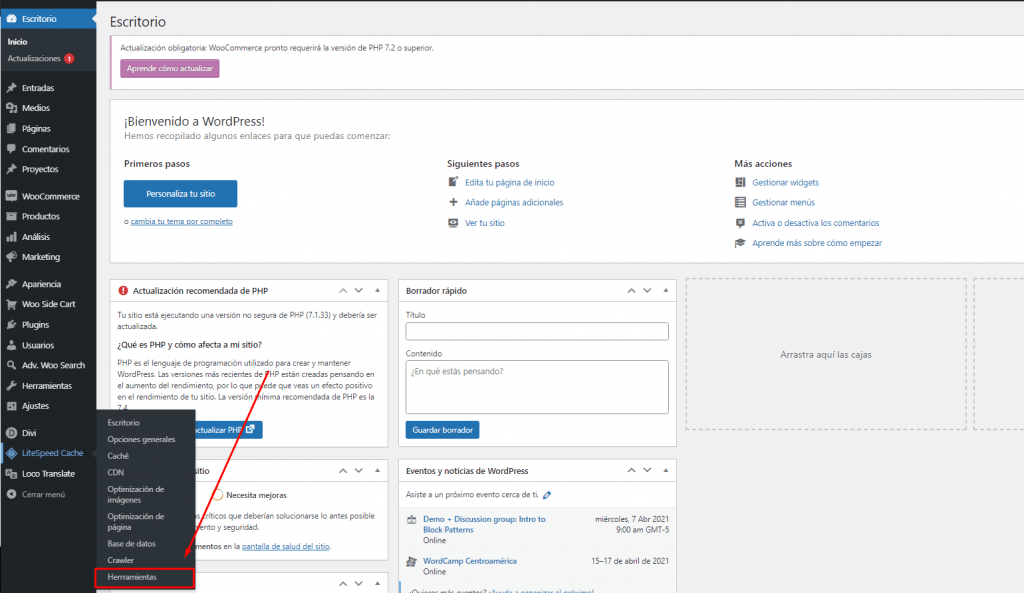This screenshot has height=593, width=1024.
Task: Open Añade páginas adicionales link
Action: tap(514, 202)
